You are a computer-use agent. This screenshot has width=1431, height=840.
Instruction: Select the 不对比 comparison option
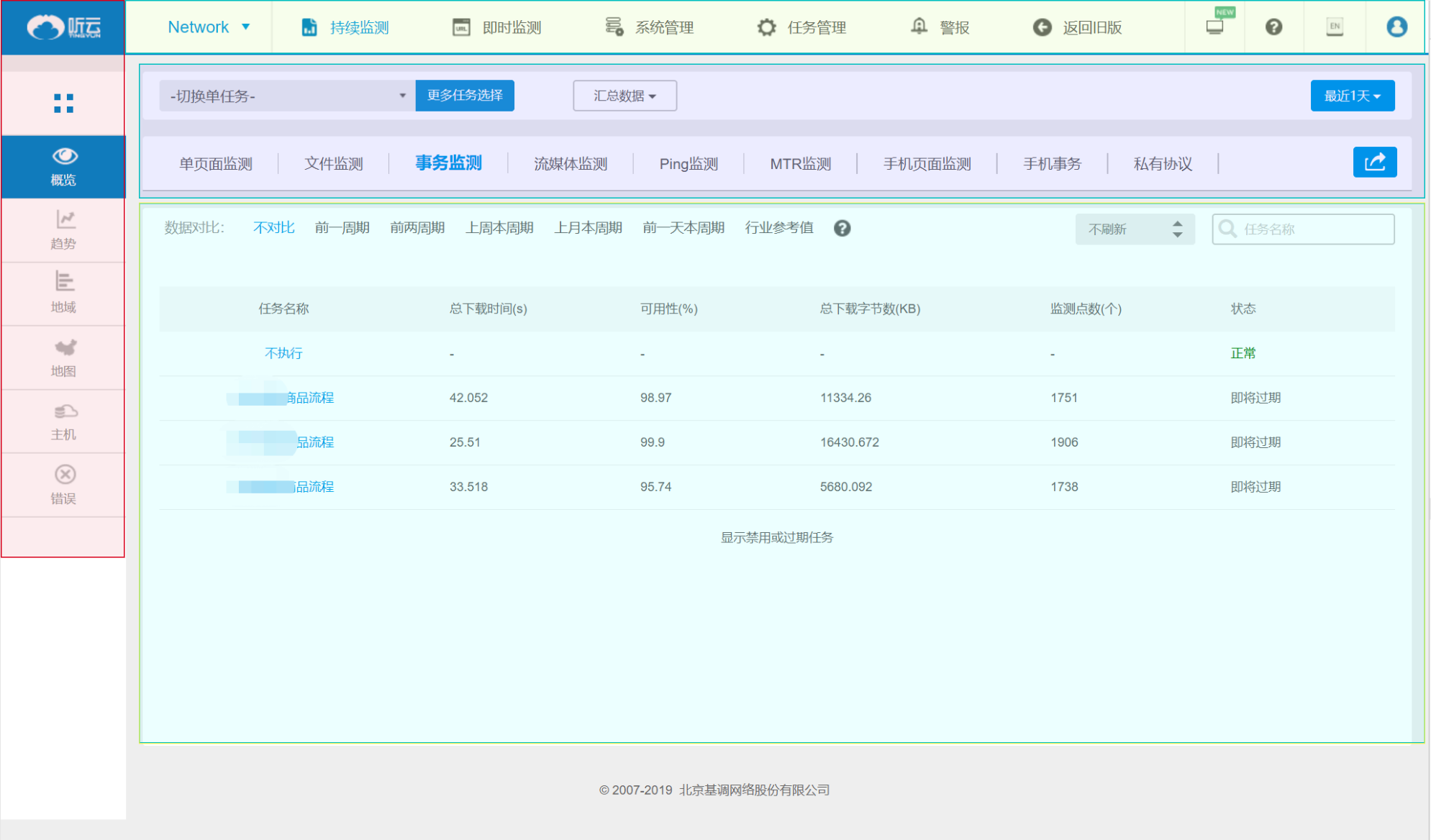274,228
